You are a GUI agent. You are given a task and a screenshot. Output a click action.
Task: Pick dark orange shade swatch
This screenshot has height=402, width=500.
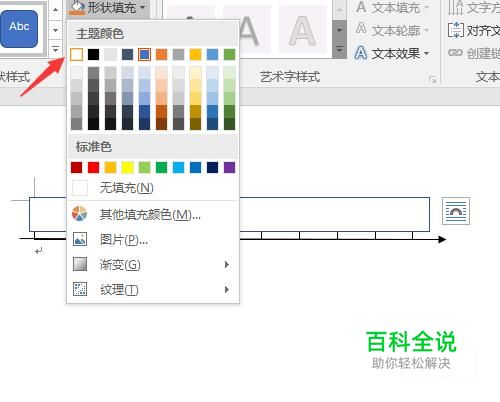162,111
